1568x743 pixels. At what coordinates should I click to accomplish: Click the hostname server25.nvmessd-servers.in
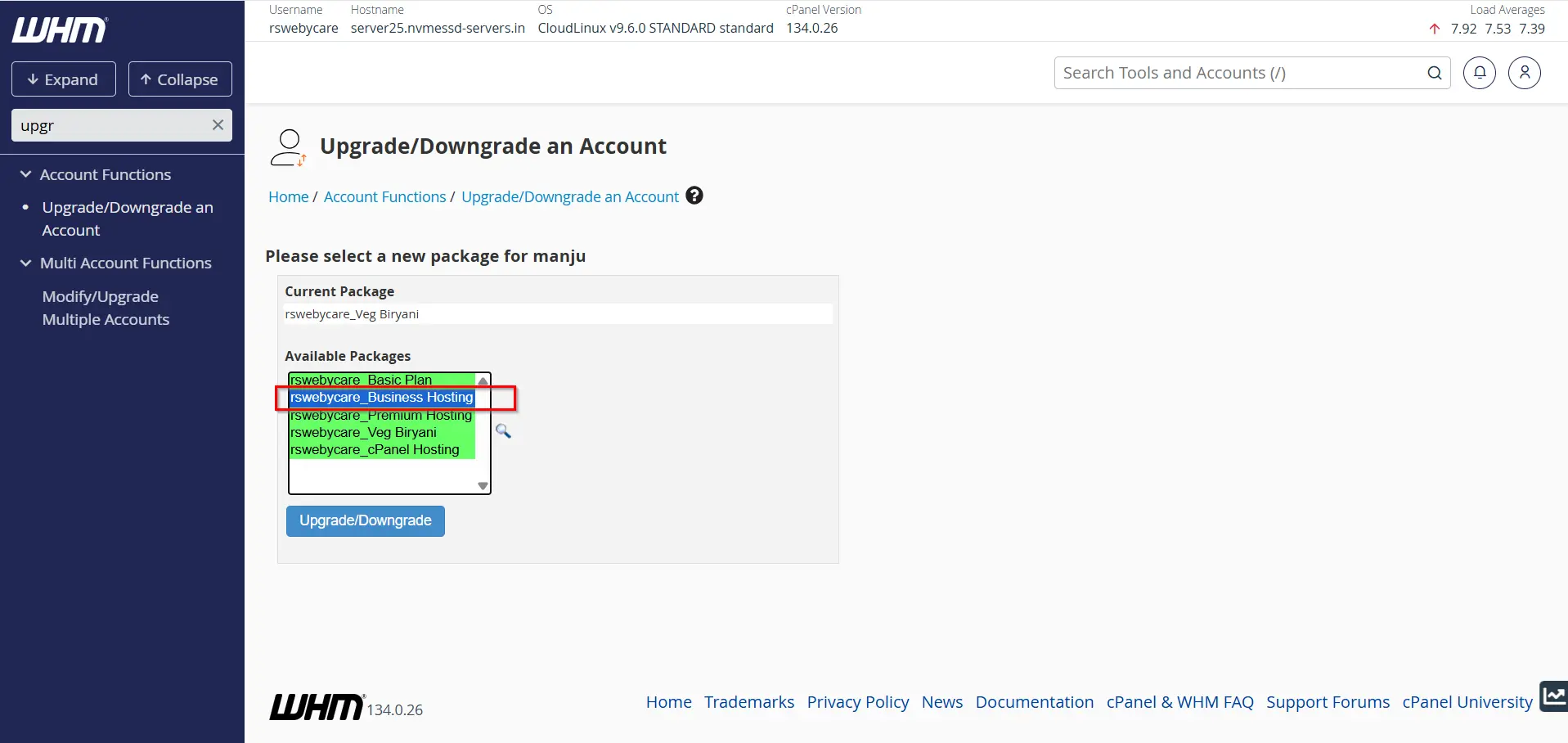(x=438, y=28)
